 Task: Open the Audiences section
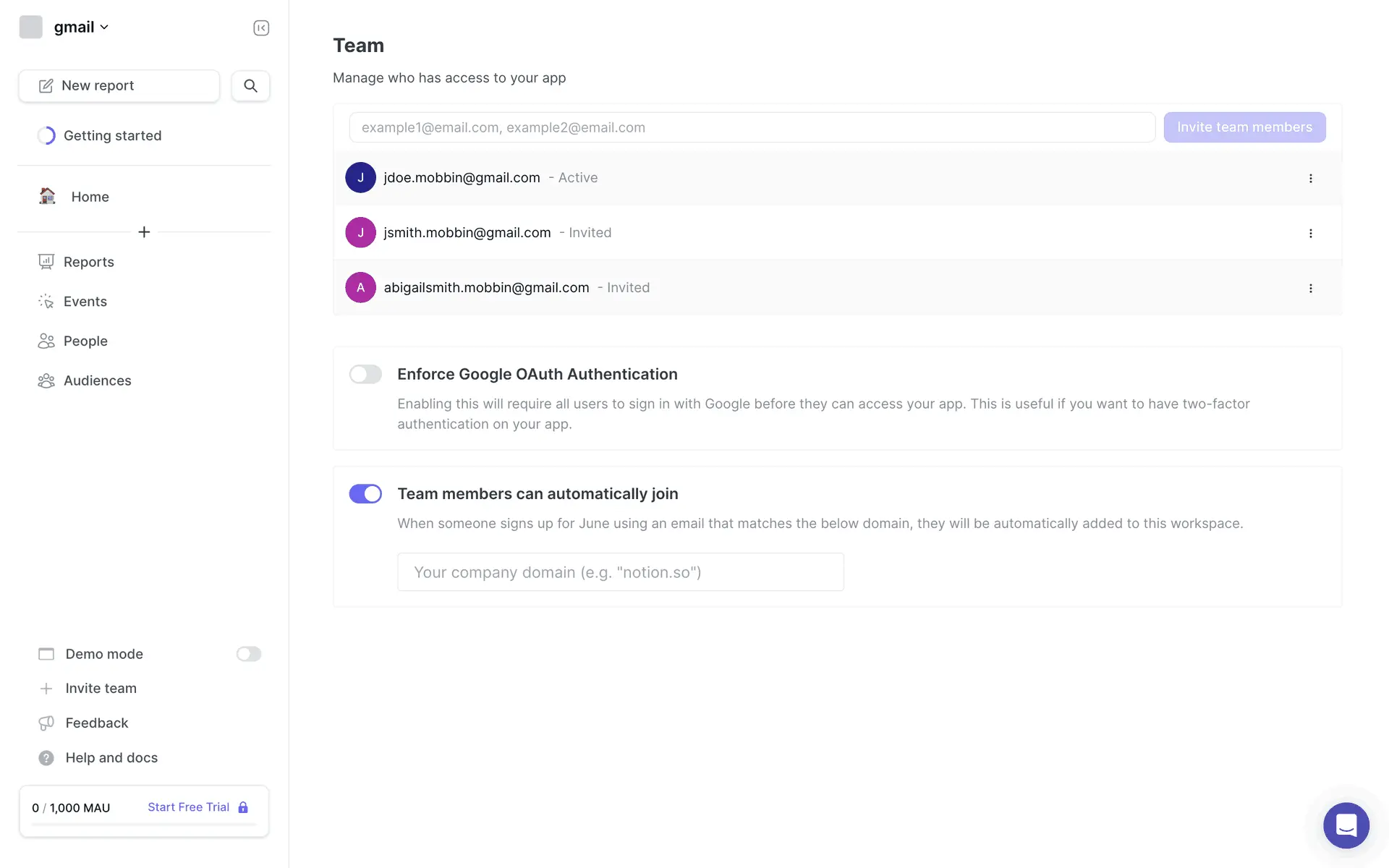tap(97, 380)
